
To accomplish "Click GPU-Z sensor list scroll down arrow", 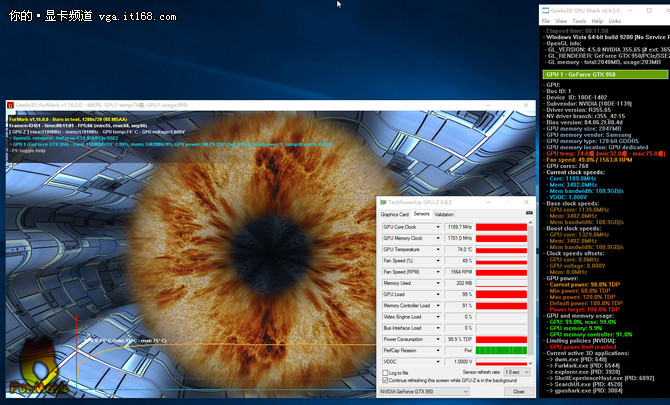I will click(x=531, y=363).
